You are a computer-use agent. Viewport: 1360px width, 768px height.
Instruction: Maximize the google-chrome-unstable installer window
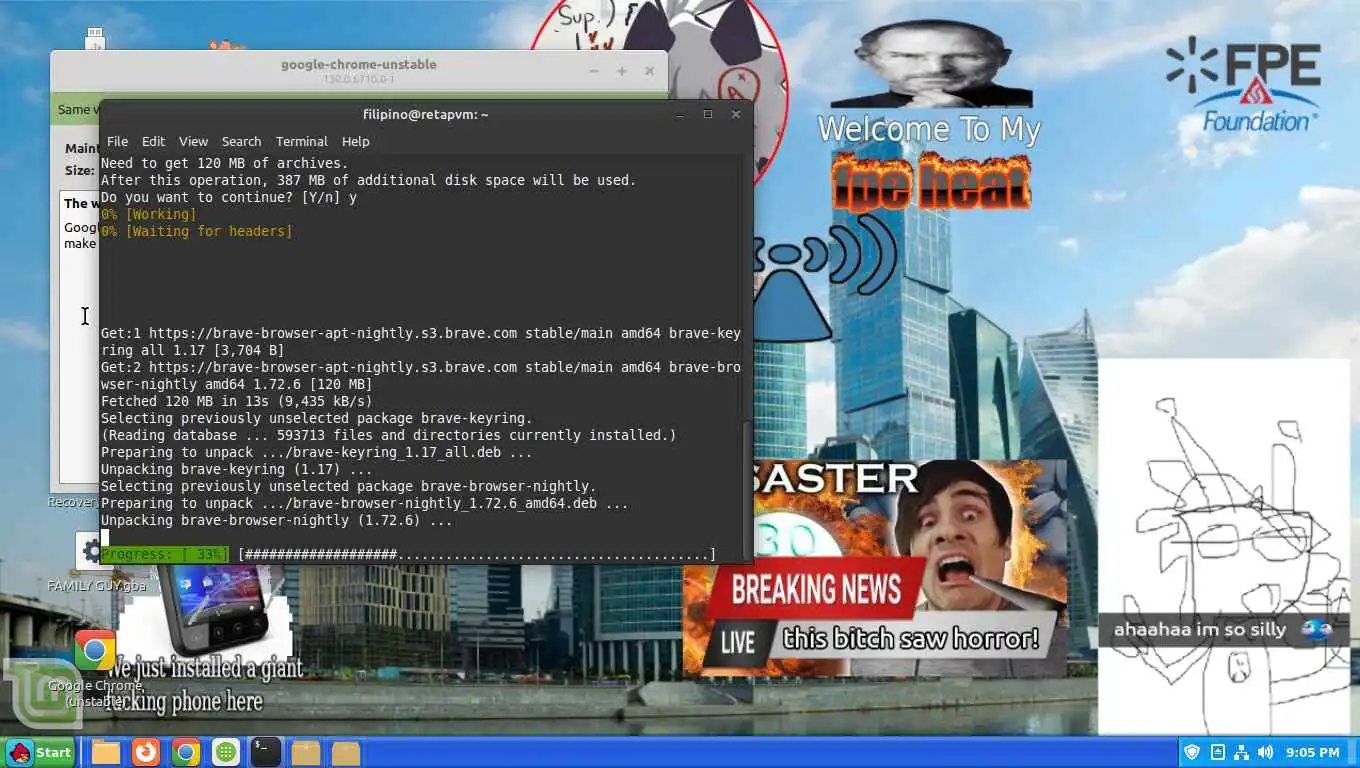click(621, 71)
